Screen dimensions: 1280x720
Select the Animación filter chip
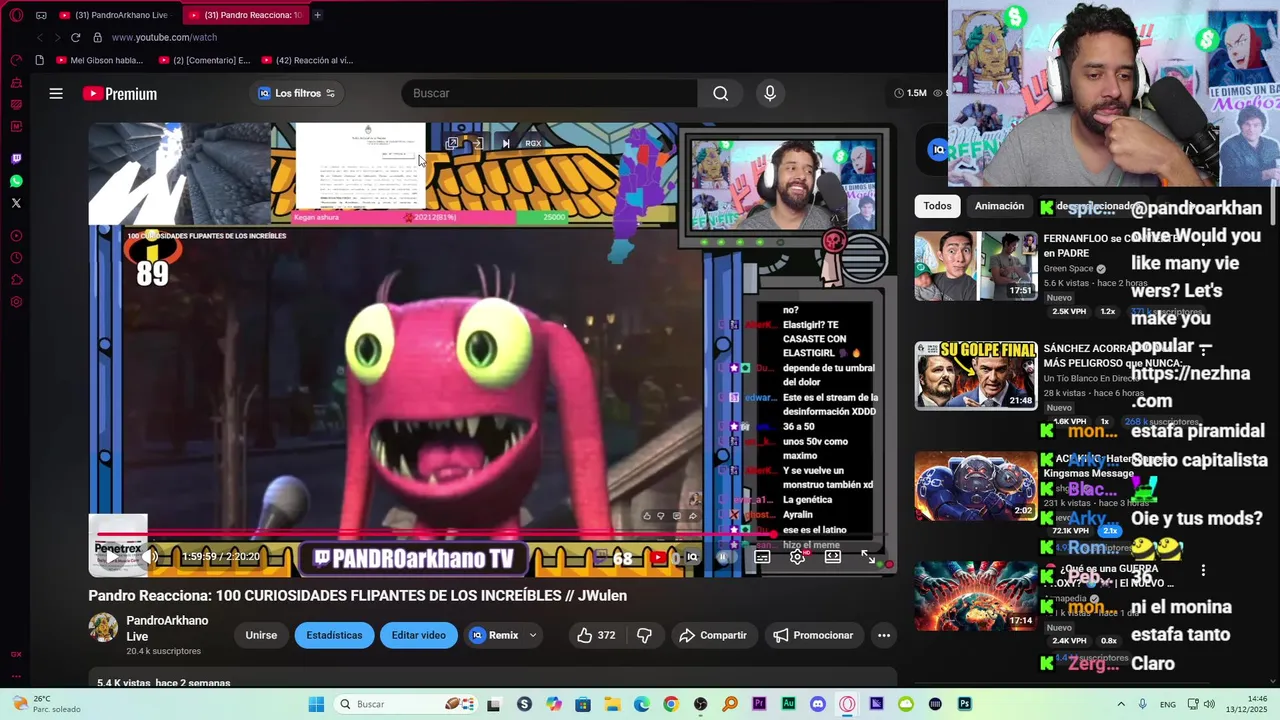[999, 206]
